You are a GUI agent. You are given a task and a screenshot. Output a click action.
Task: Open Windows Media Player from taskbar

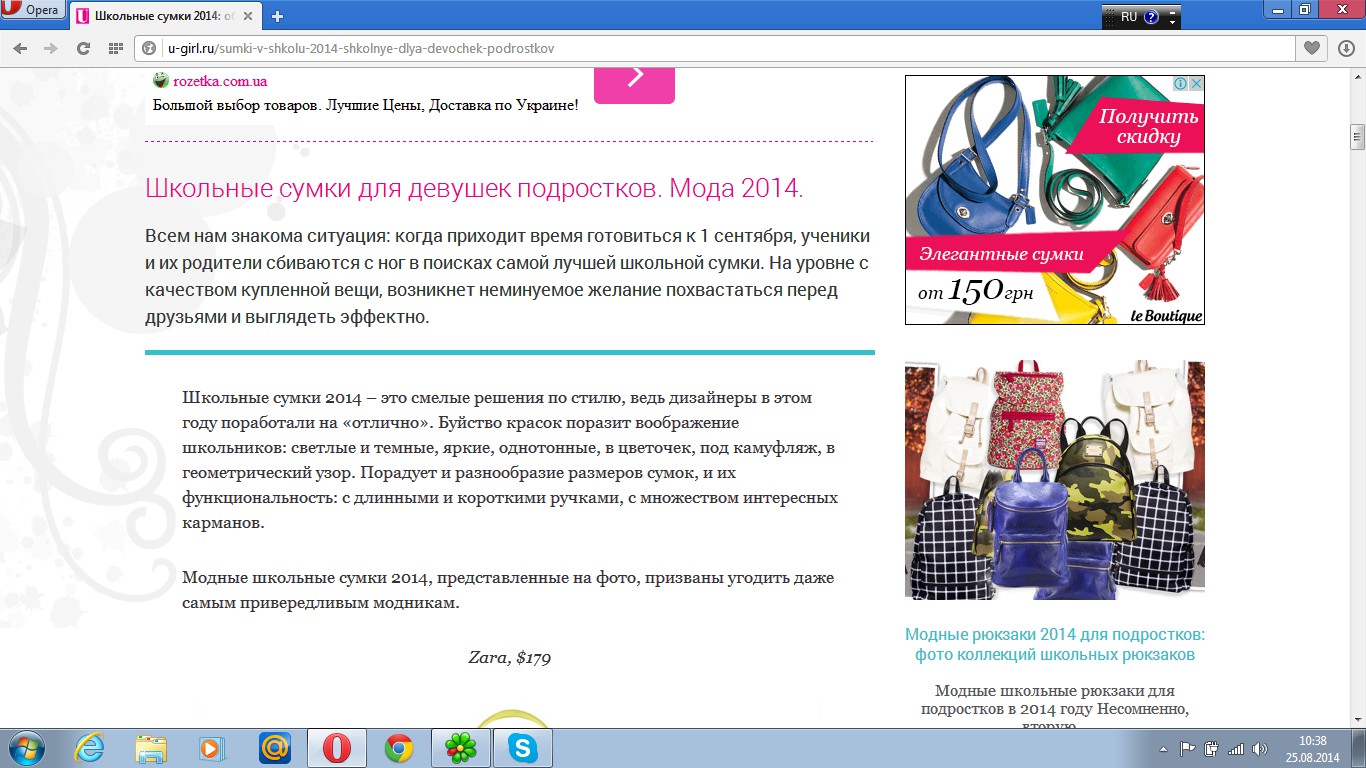tap(213, 748)
